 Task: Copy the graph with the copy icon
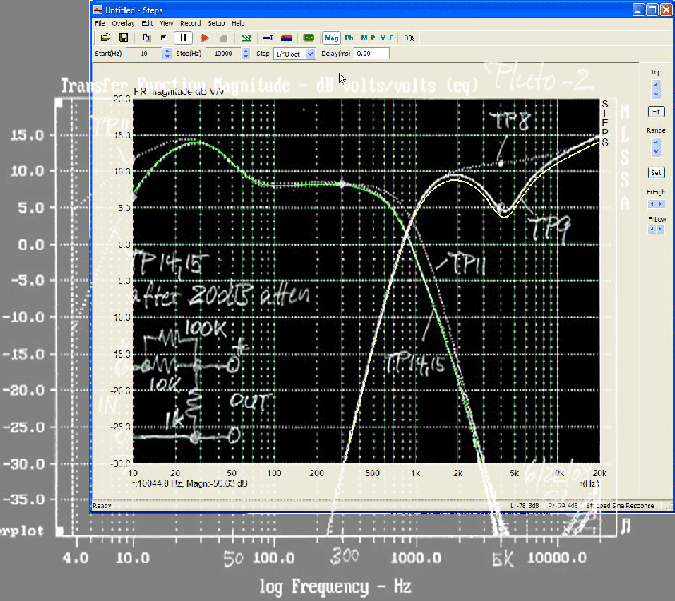(146, 38)
